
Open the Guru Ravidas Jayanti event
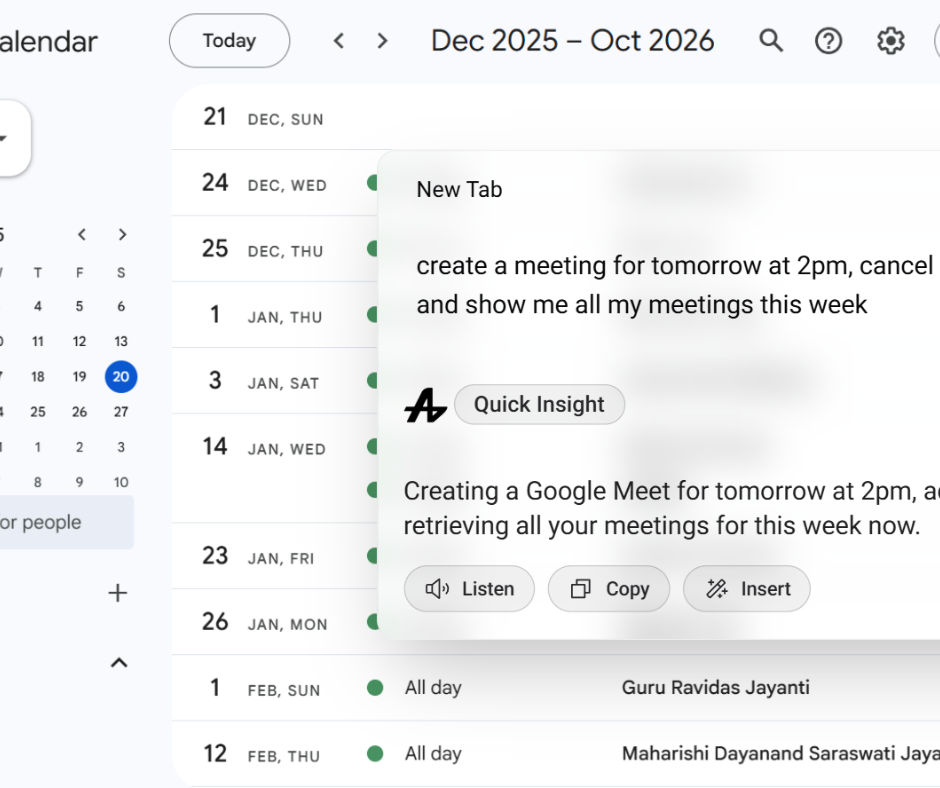(x=715, y=688)
